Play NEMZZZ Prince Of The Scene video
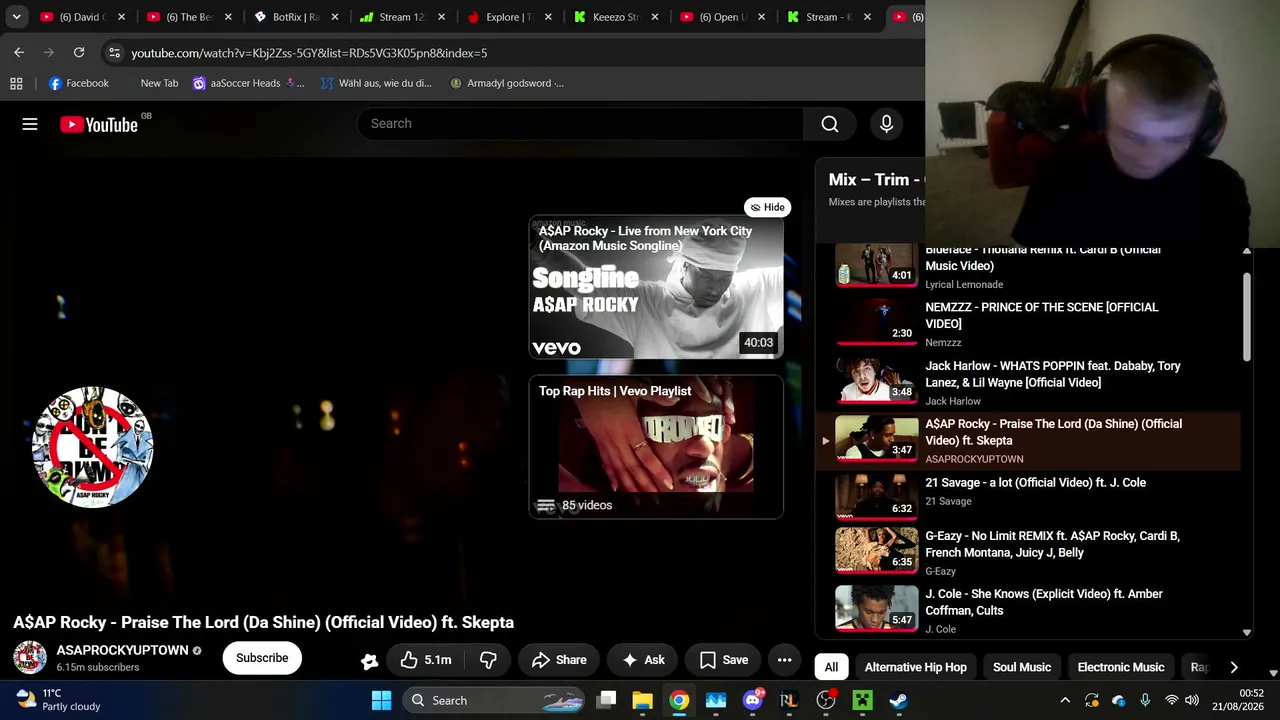The height and width of the screenshot is (720, 1280). pos(1029,323)
